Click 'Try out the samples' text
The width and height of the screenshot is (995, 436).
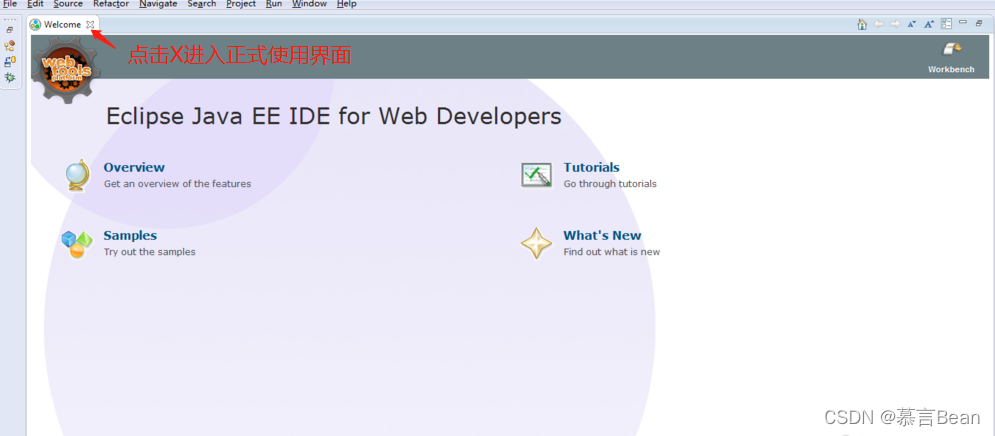150,252
